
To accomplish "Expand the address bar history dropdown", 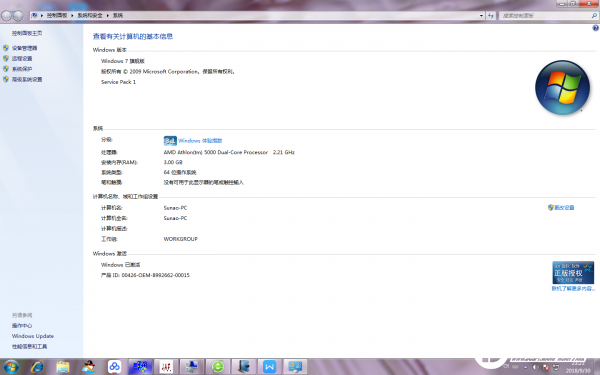I will pyautogui.click(x=481, y=16).
